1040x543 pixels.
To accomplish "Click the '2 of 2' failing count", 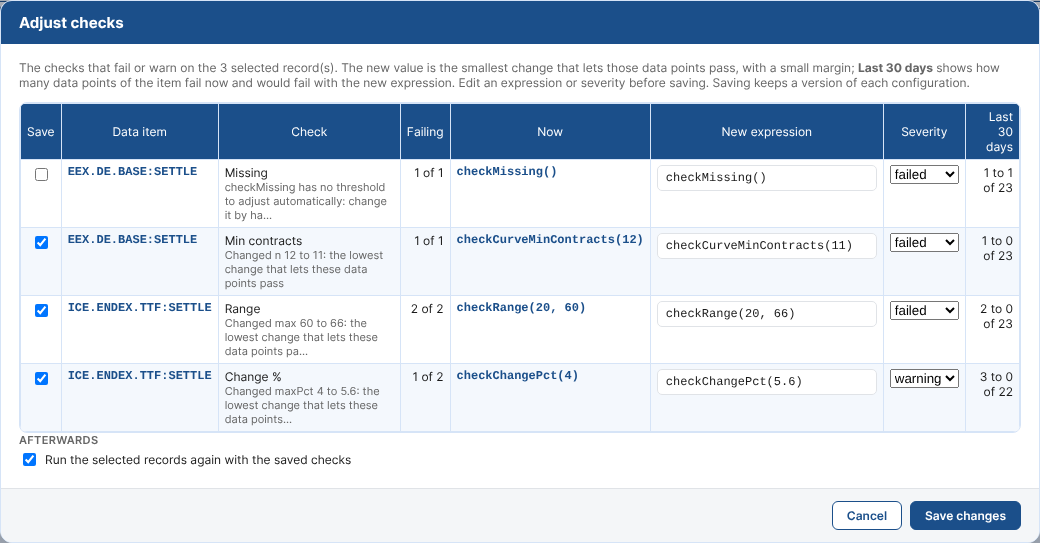I will click(427, 309).
